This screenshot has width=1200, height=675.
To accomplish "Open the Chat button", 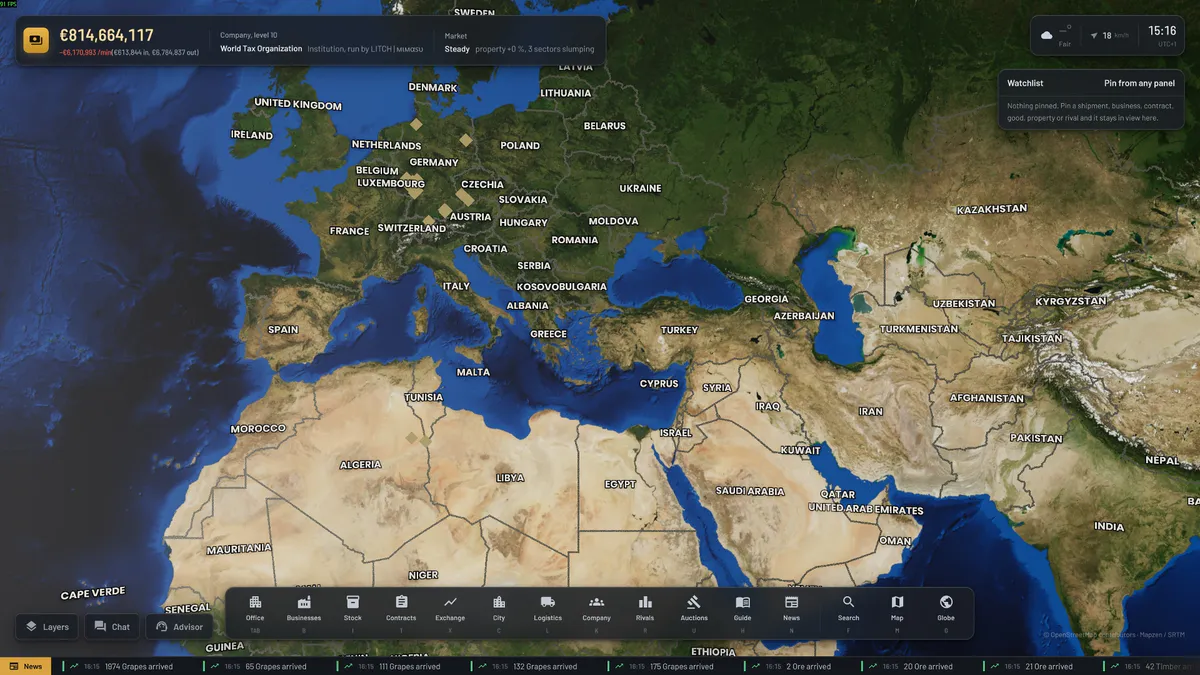I will click(x=112, y=627).
